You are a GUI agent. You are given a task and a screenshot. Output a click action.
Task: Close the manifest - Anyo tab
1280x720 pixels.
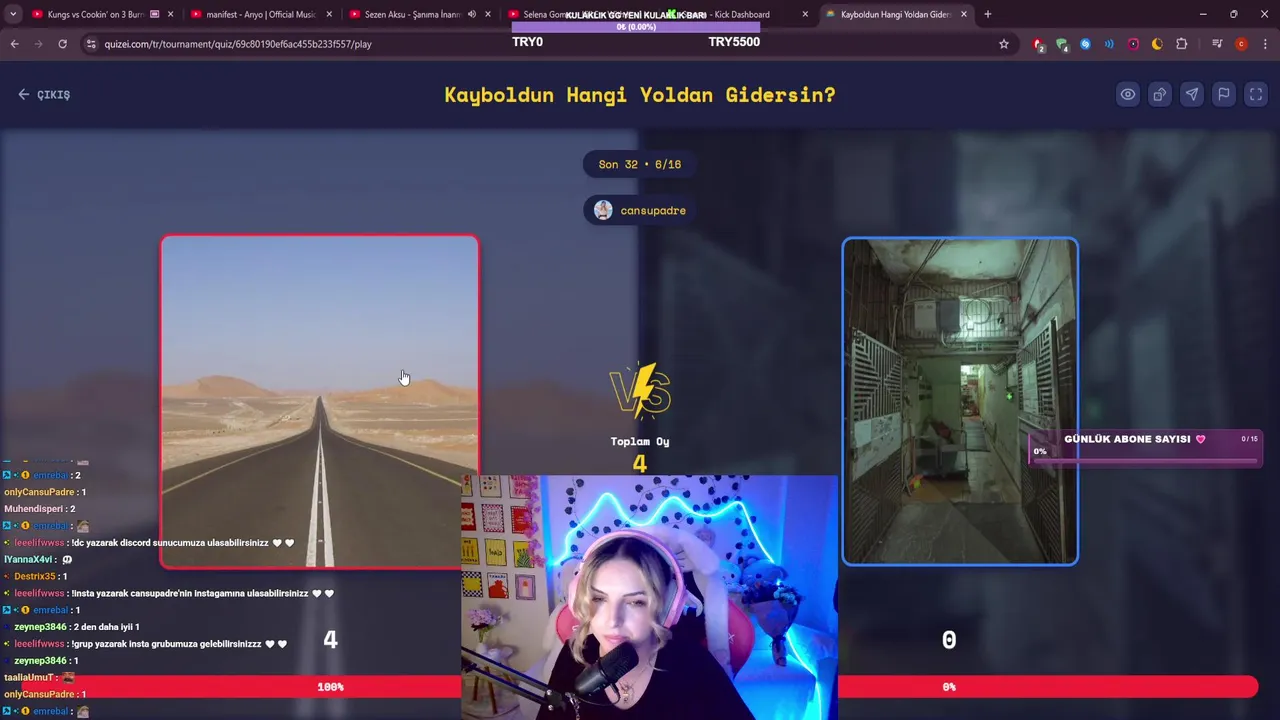pyautogui.click(x=329, y=14)
